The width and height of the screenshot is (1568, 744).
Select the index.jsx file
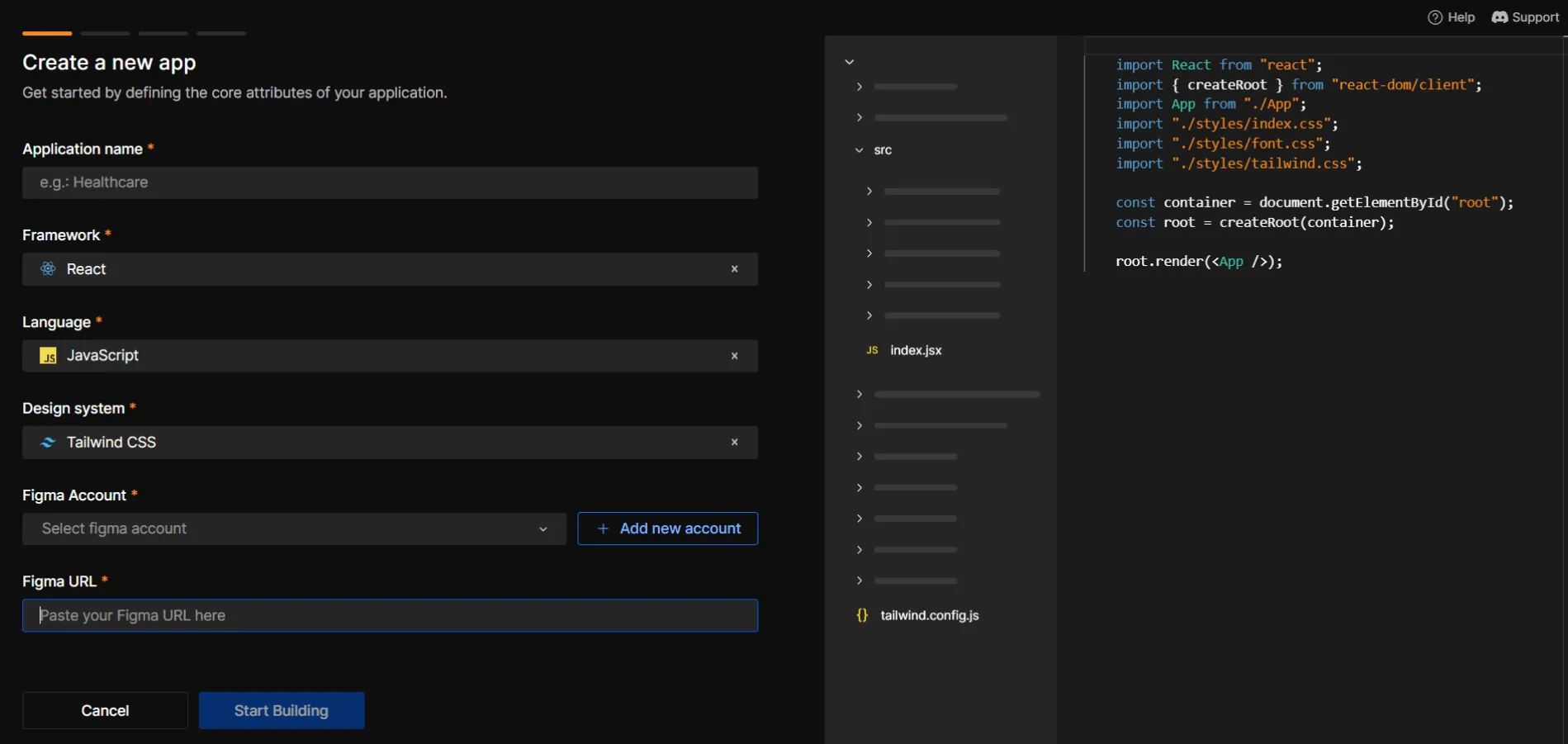pos(916,350)
